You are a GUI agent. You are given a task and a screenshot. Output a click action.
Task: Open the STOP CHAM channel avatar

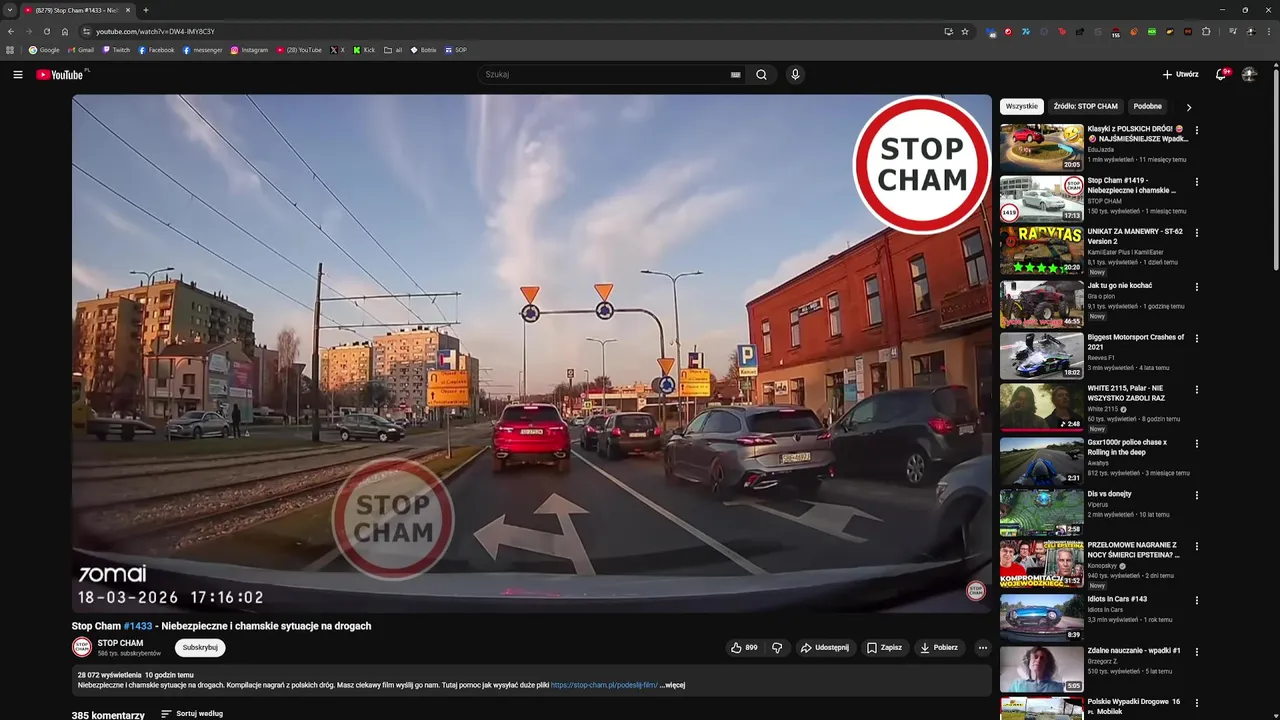pos(82,647)
